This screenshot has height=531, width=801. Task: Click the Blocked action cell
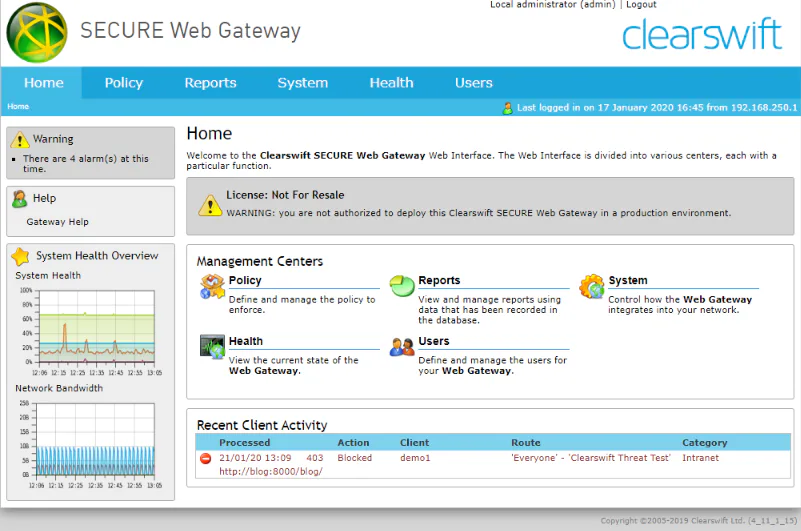(x=355, y=458)
